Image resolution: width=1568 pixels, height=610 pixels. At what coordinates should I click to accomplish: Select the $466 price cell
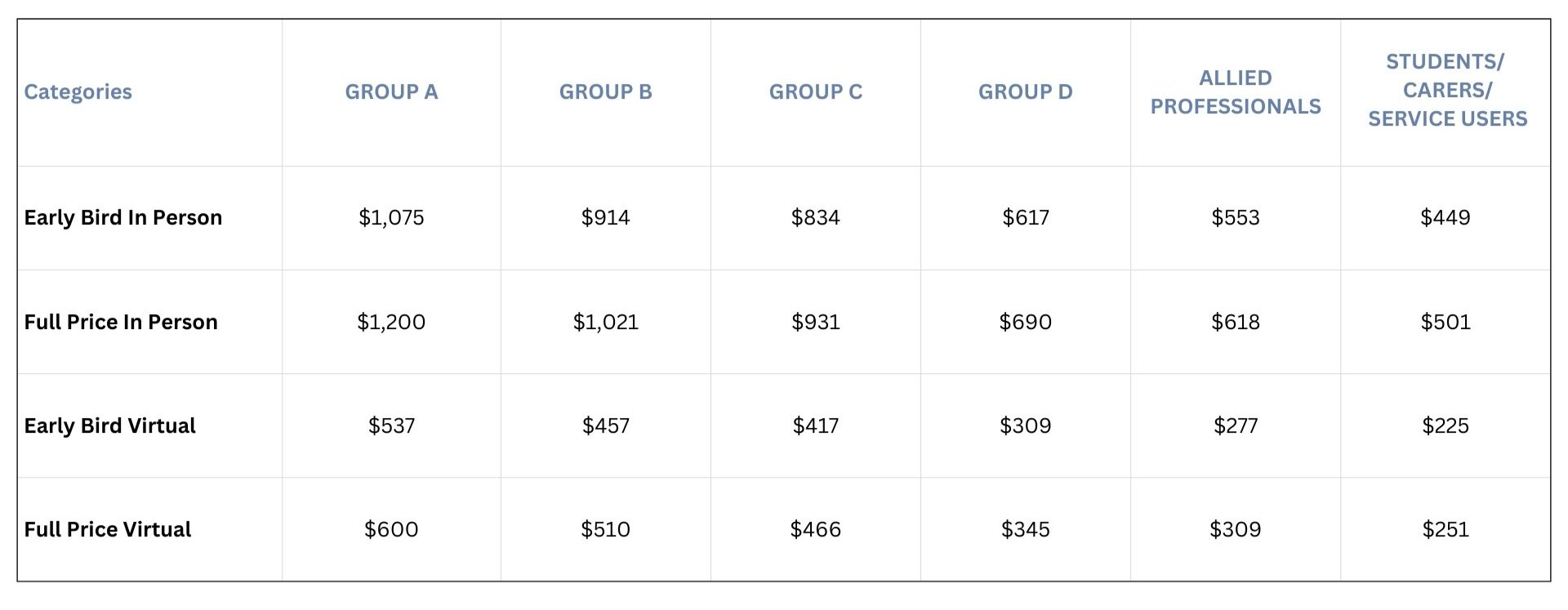(815, 530)
